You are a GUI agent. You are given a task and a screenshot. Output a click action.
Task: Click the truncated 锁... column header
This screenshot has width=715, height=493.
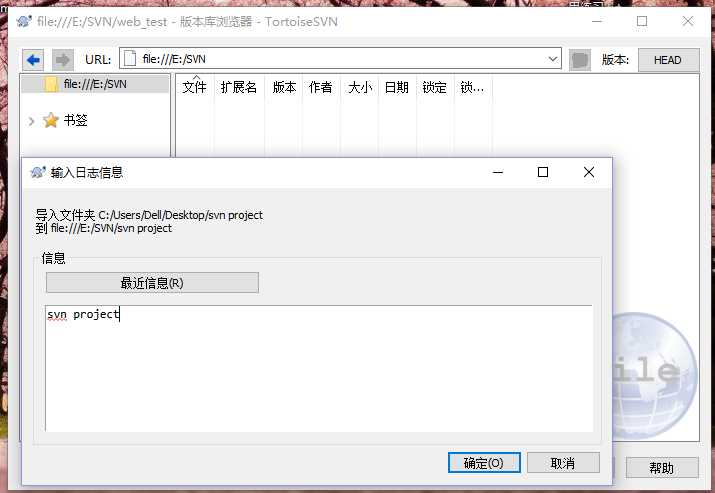point(472,87)
